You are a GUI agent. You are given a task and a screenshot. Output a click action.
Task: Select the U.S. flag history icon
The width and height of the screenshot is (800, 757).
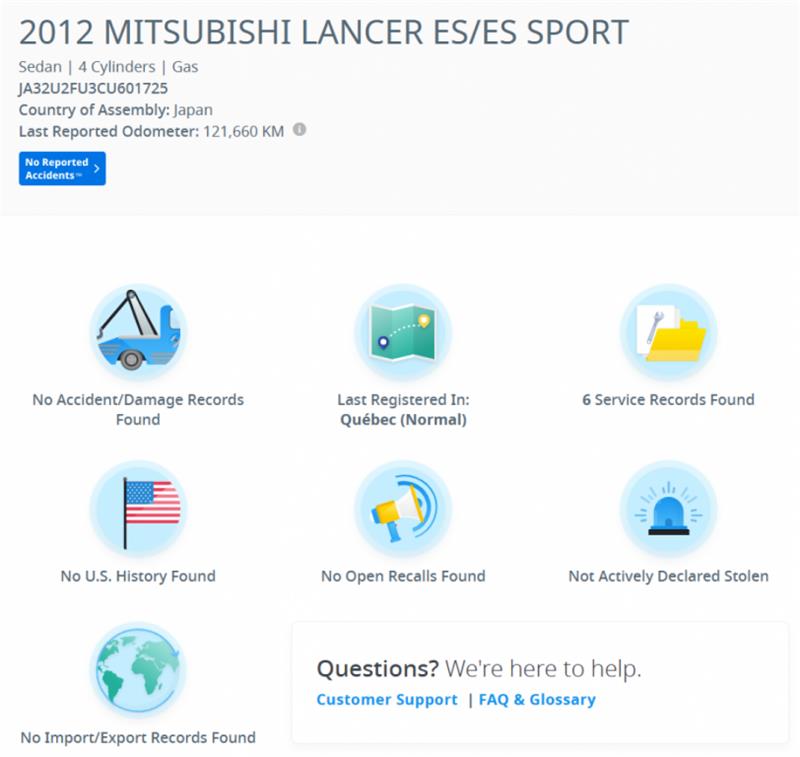coord(137,508)
